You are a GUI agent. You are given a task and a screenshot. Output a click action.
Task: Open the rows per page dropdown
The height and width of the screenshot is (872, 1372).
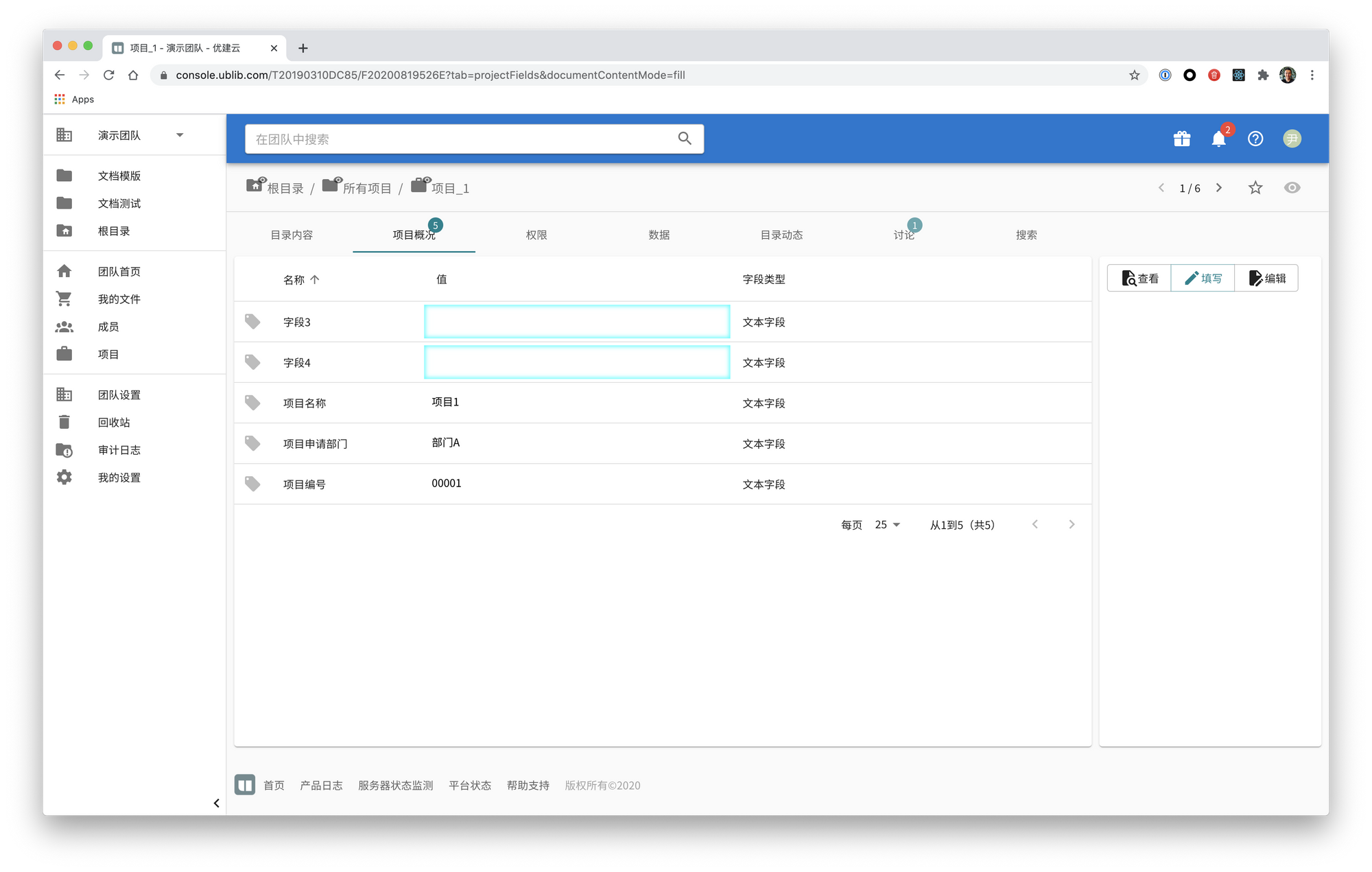coord(887,525)
